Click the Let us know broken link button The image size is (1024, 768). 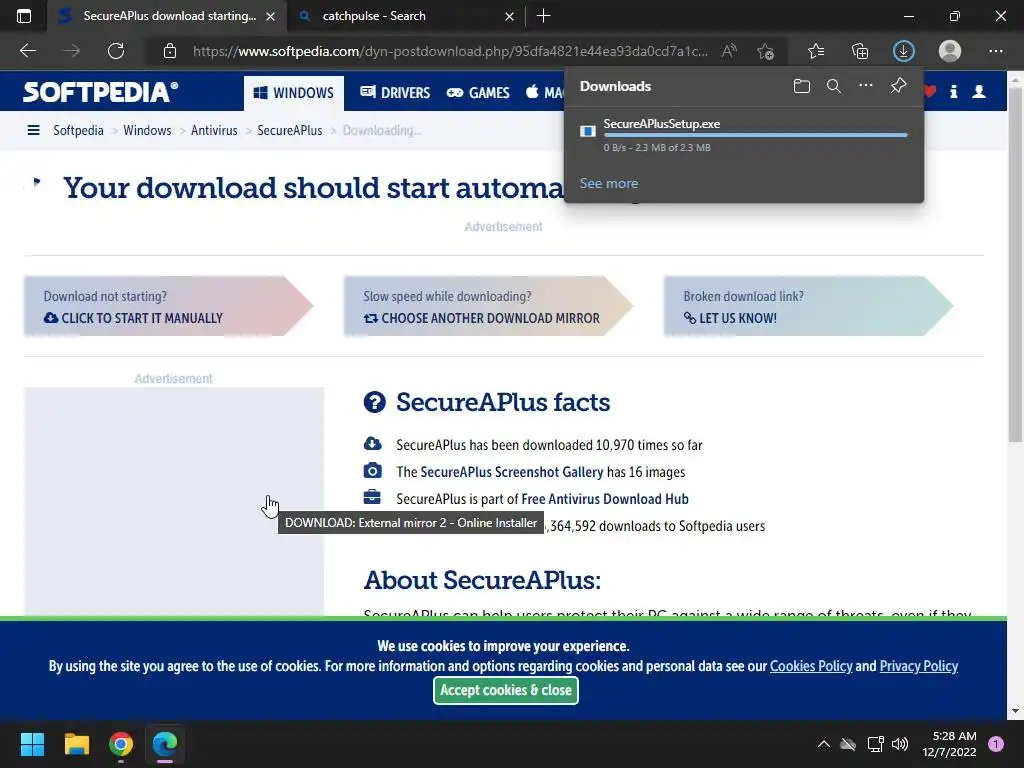pyautogui.click(x=808, y=306)
